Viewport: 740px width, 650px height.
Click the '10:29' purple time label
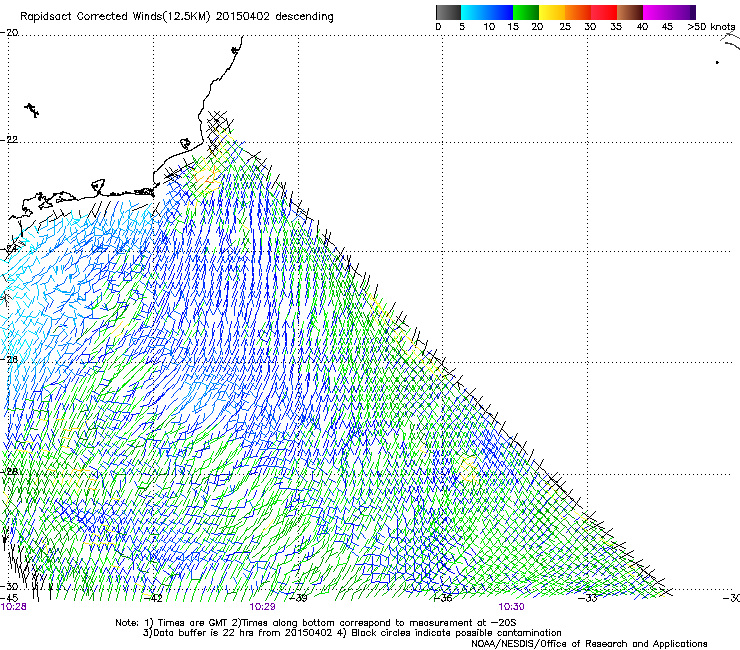[262, 607]
